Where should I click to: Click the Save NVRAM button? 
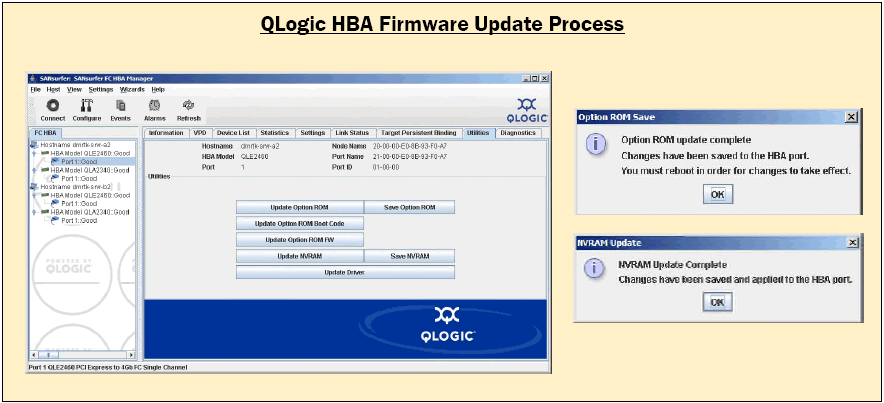click(x=409, y=256)
